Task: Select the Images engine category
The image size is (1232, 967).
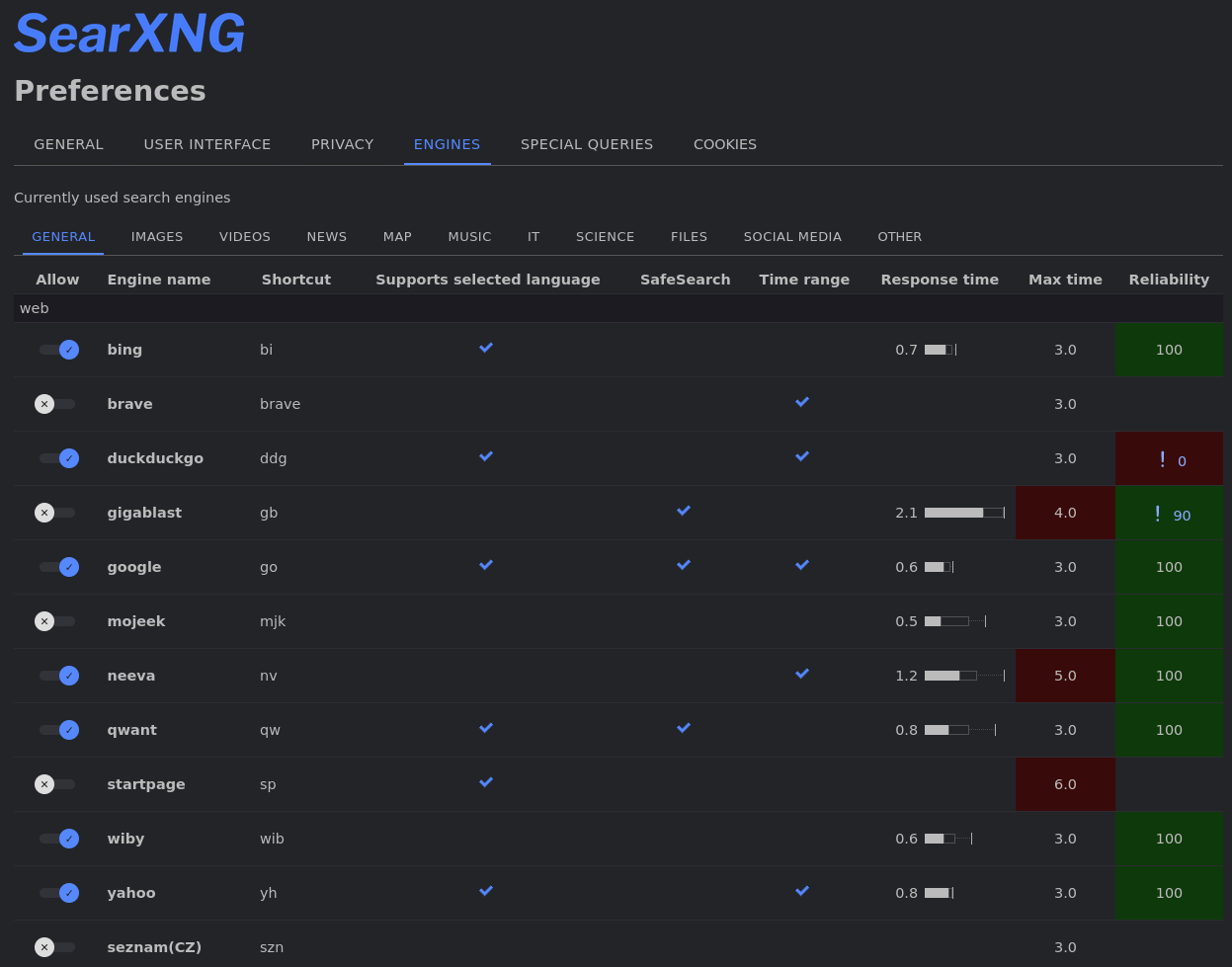Action: point(157,237)
